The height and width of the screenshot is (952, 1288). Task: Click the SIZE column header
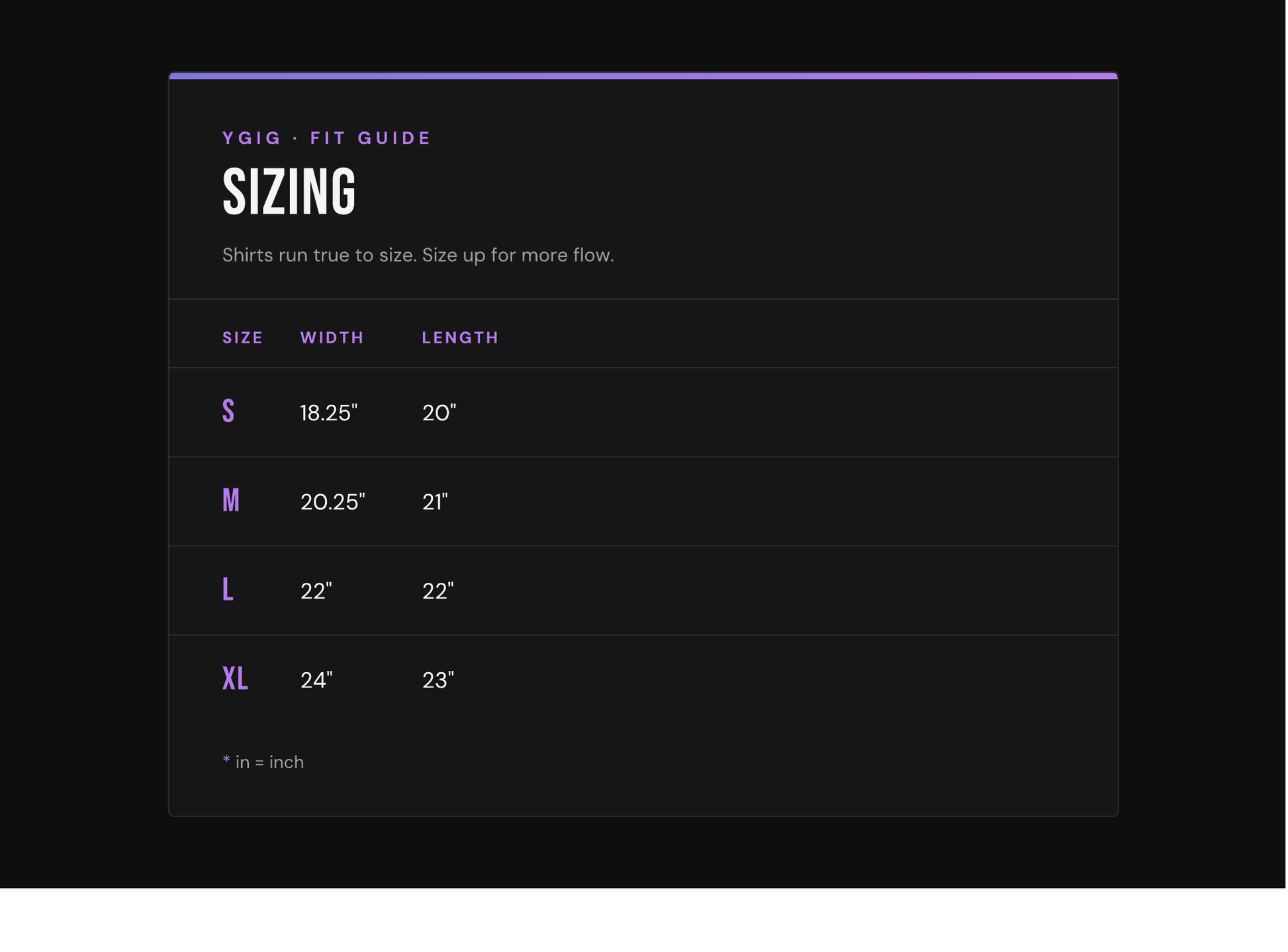tap(243, 338)
